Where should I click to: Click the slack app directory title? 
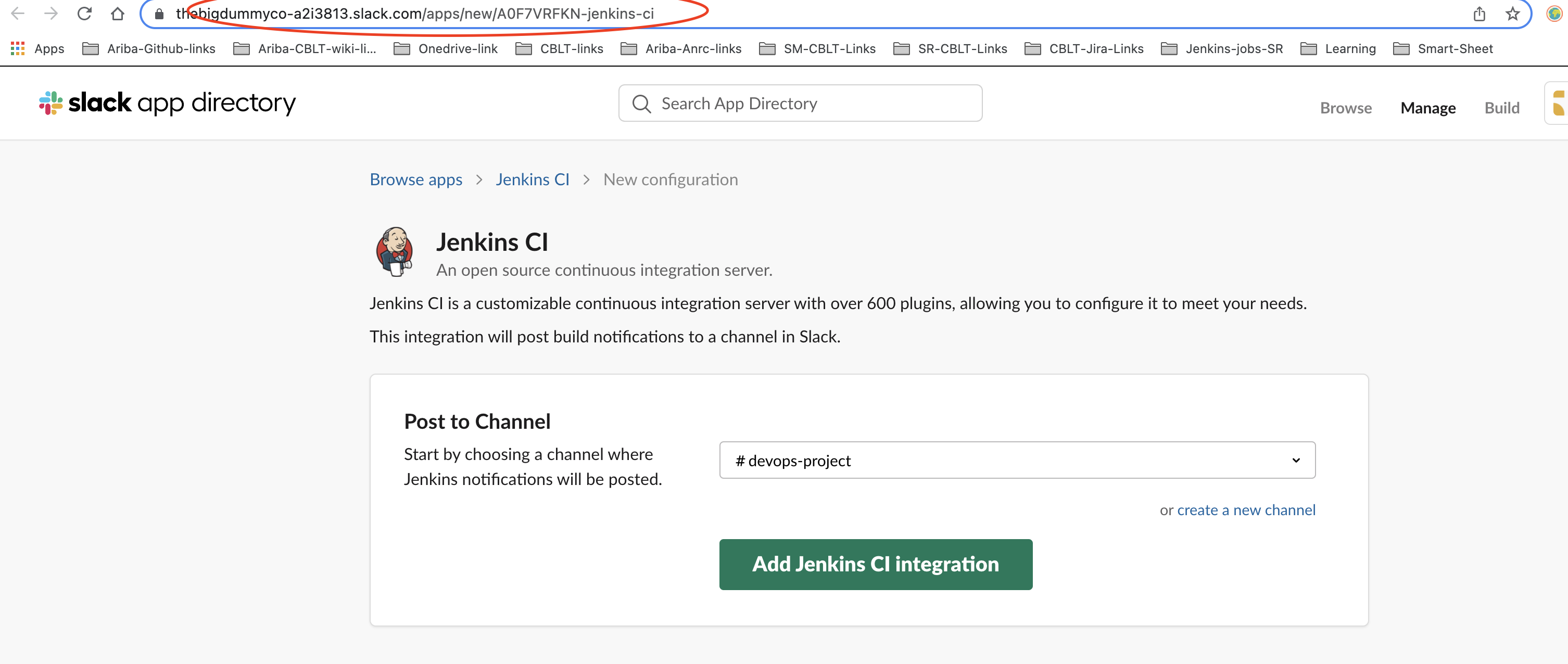(x=181, y=103)
